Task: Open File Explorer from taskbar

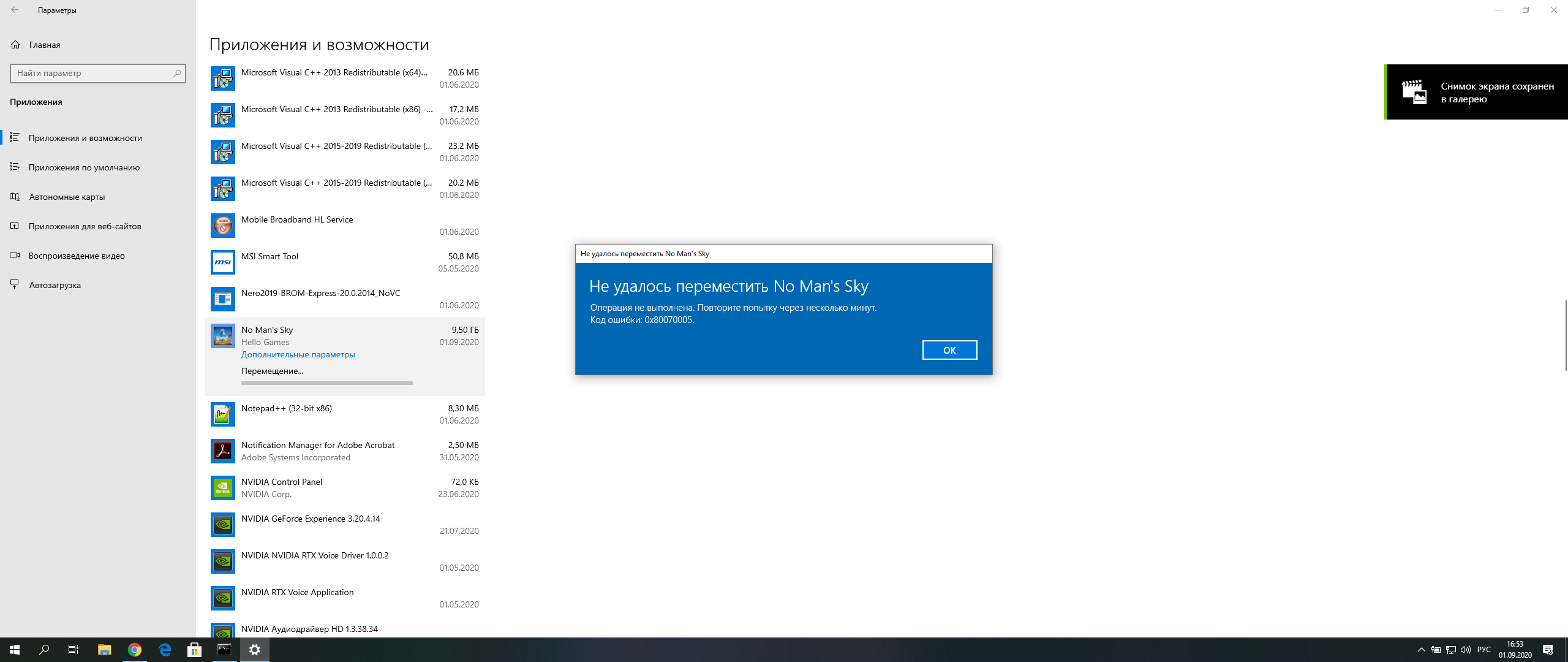Action: coord(104,650)
